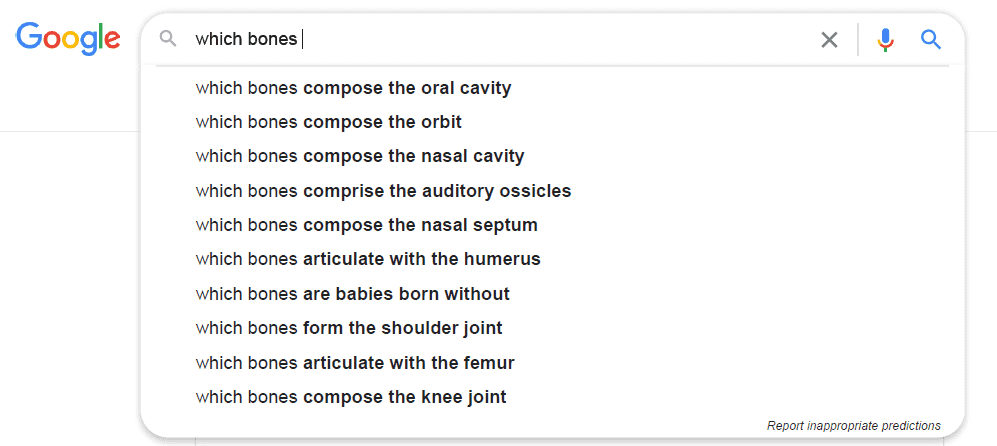Select "are babies born without" suggestion
This screenshot has height=446, width=997.
click(352, 294)
